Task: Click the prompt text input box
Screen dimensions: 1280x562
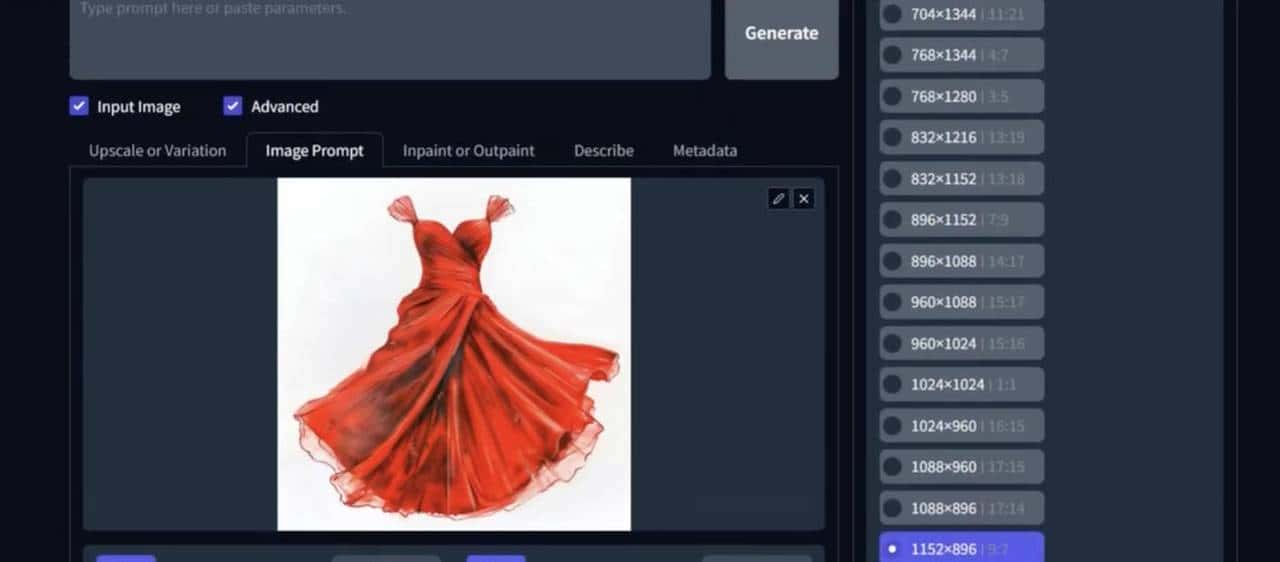Action: [x=390, y=35]
